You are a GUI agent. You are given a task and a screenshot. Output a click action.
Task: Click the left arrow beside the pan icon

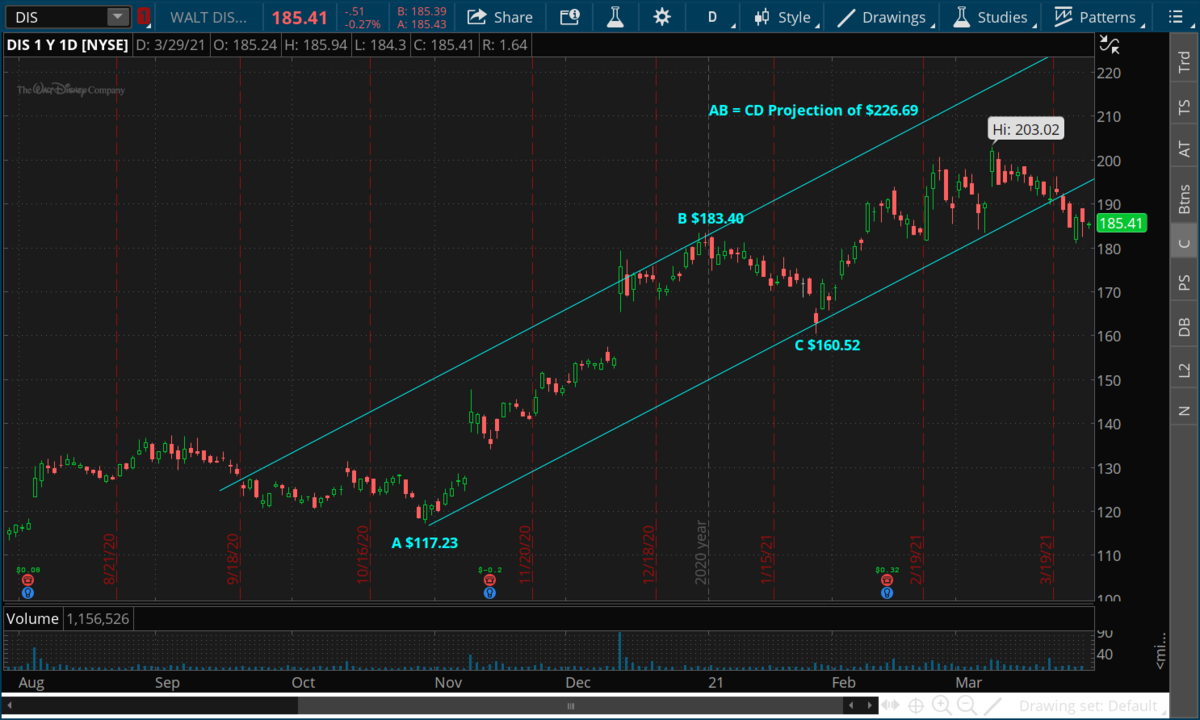point(849,705)
